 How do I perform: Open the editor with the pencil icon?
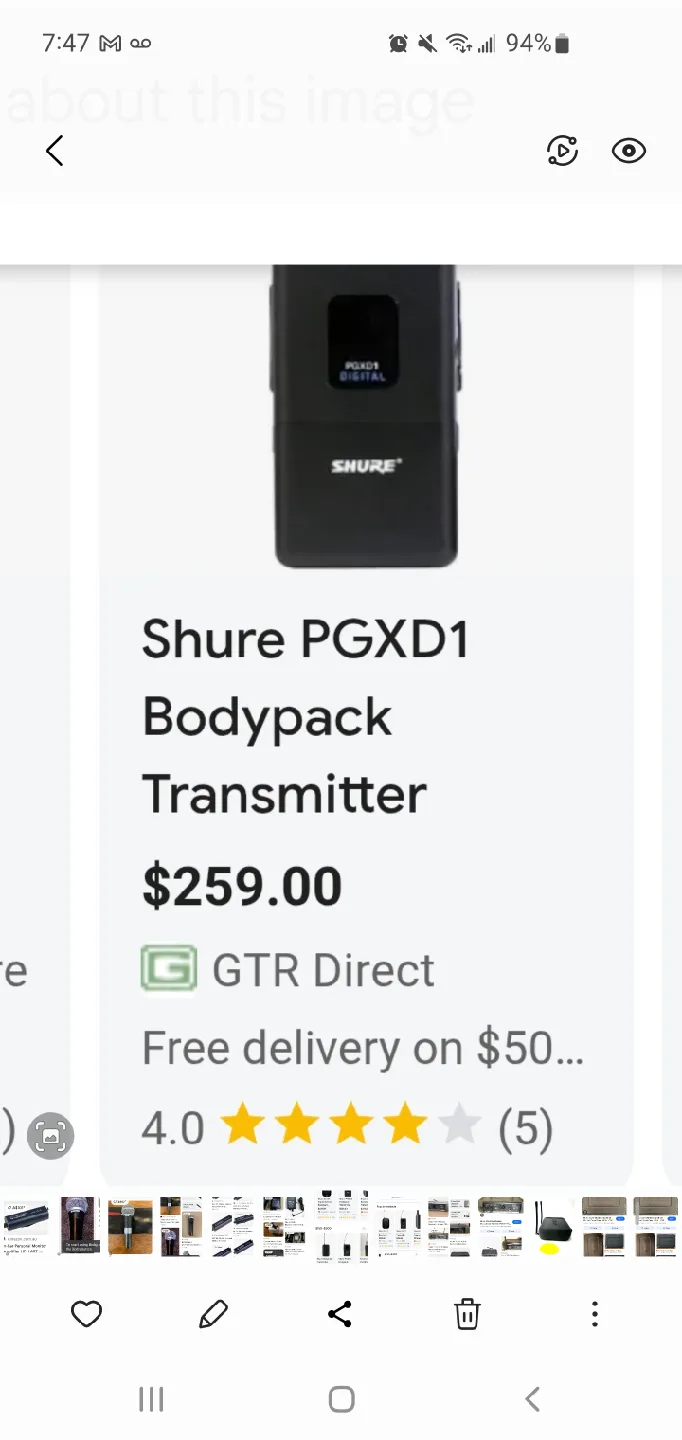(x=213, y=1314)
